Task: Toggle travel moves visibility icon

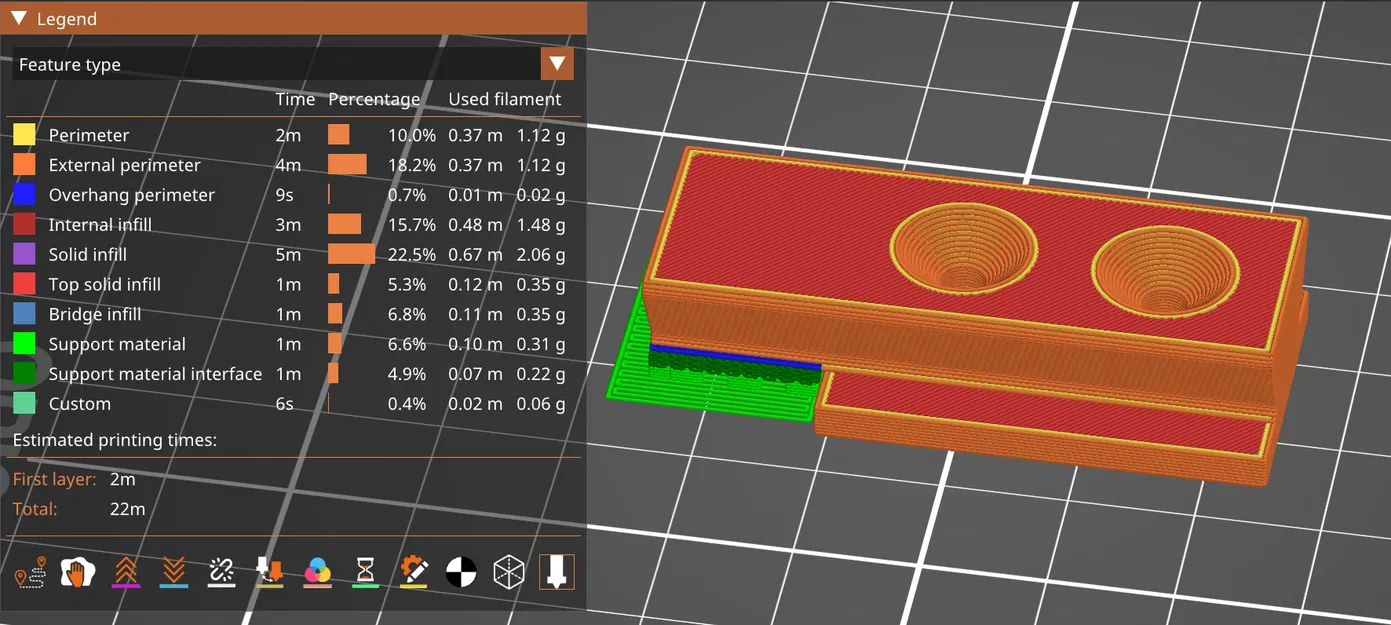Action: (30, 572)
